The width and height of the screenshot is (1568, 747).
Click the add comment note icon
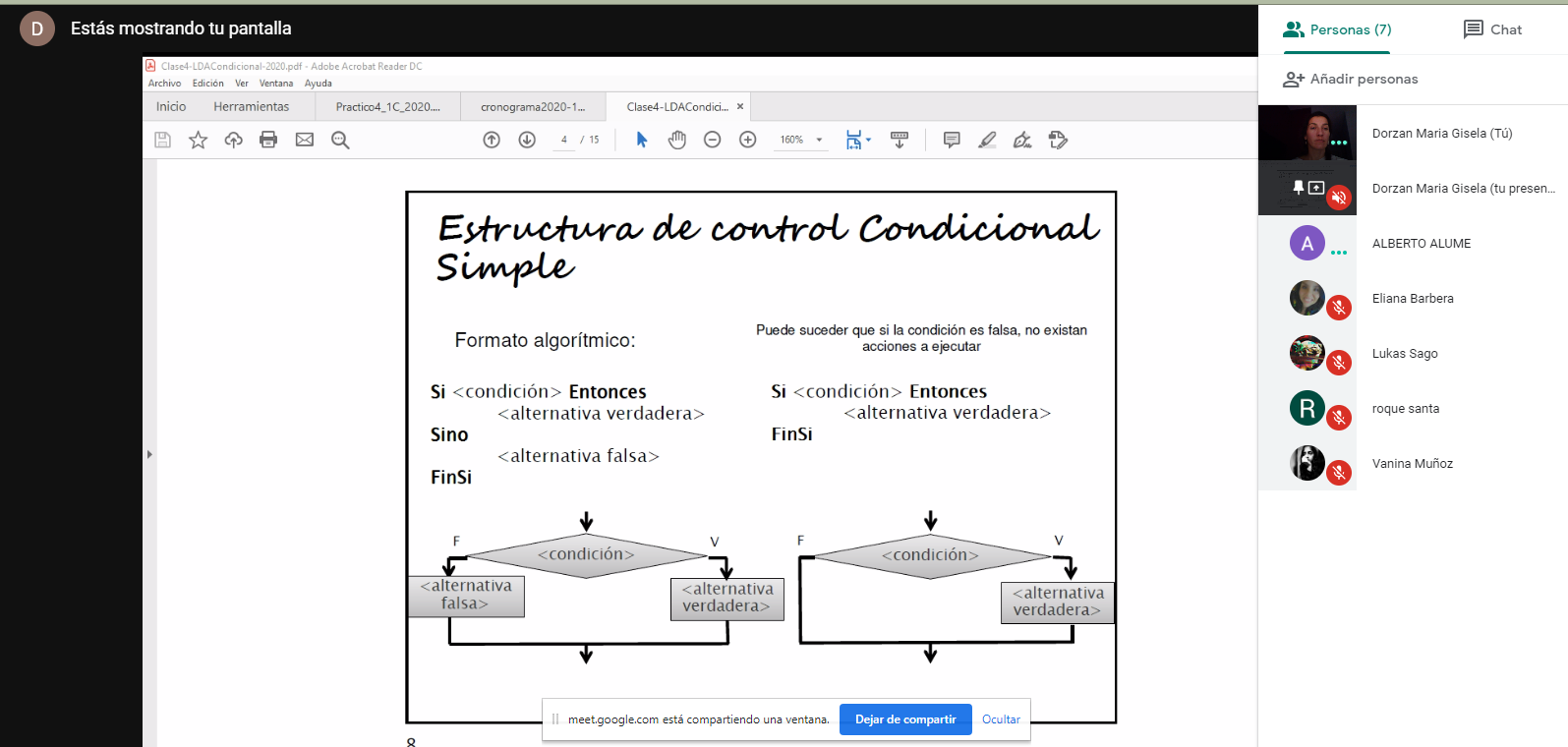click(952, 140)
